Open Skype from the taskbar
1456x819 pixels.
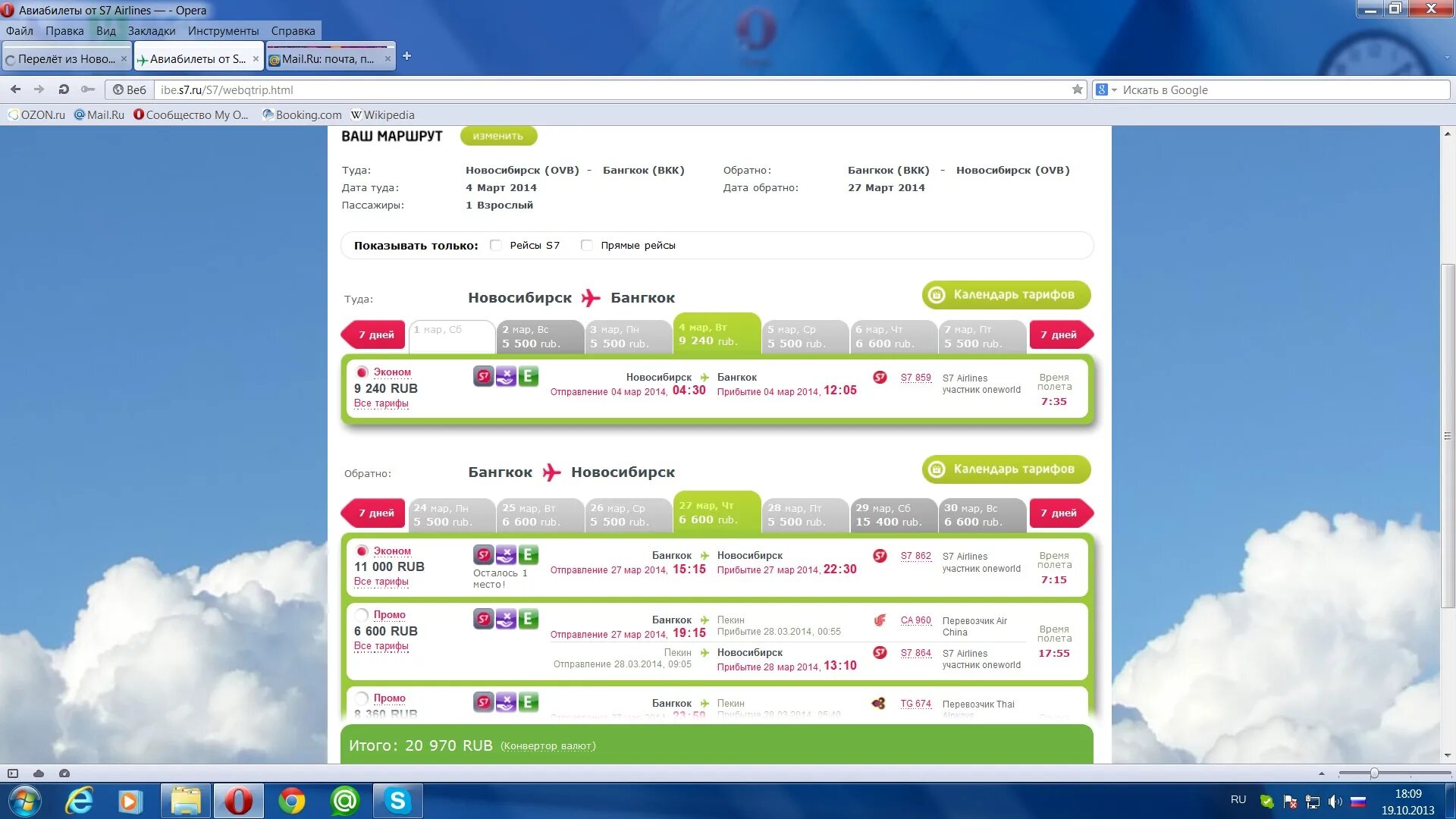pyautogui.click(x=397, y=801)
